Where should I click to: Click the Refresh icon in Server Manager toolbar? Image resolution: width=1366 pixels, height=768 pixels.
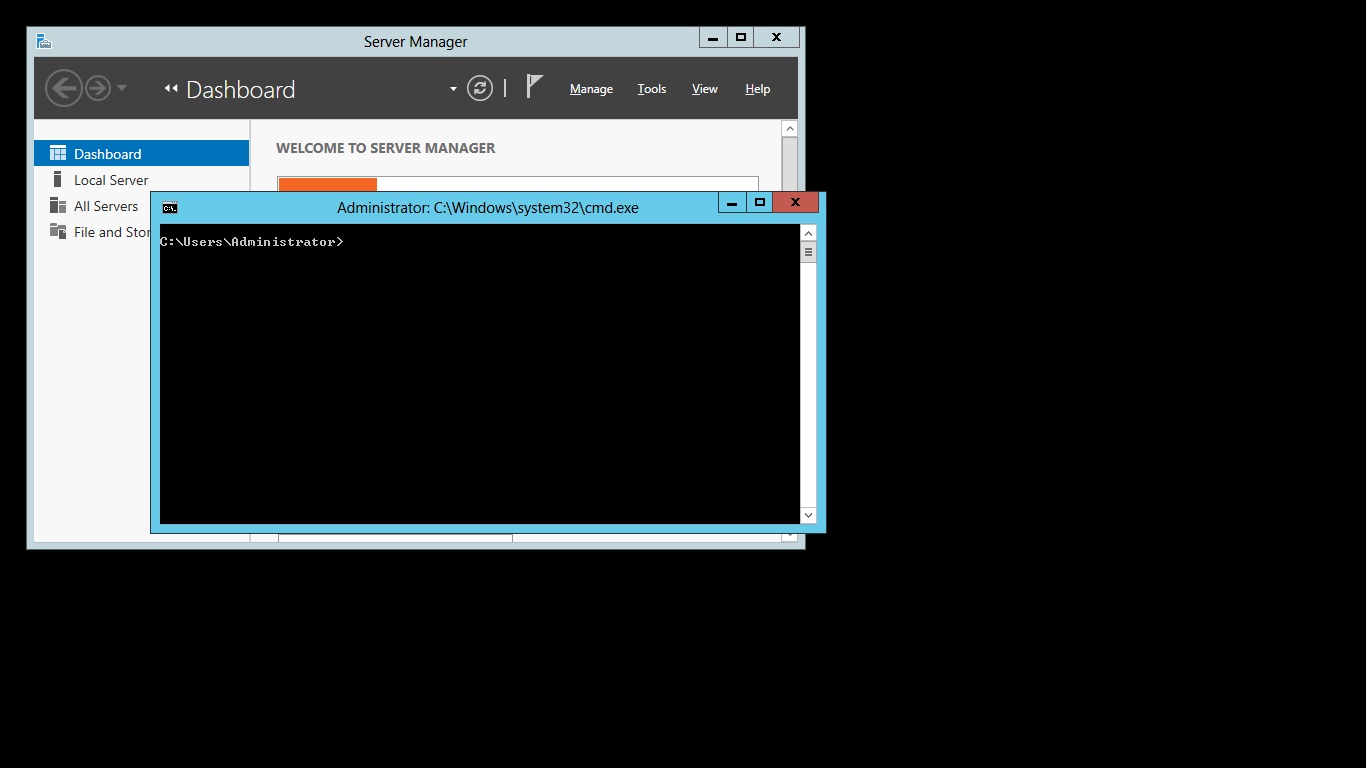point(480,87)
